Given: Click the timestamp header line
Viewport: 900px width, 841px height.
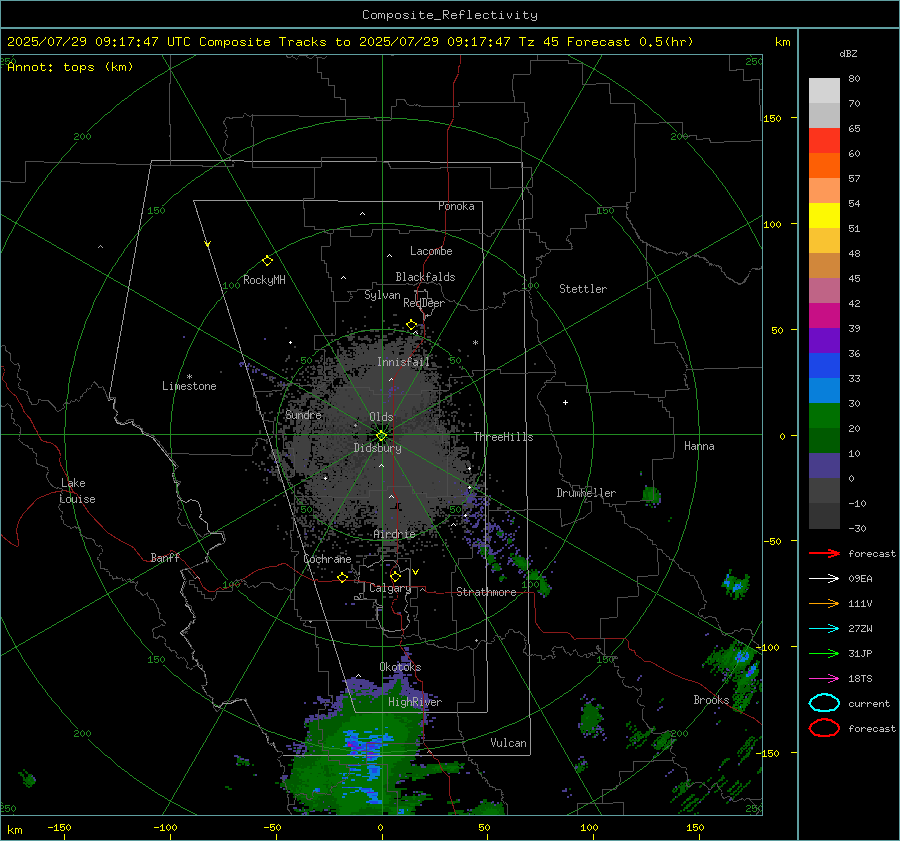Looking at the screenshot, I should pos(350,42).
